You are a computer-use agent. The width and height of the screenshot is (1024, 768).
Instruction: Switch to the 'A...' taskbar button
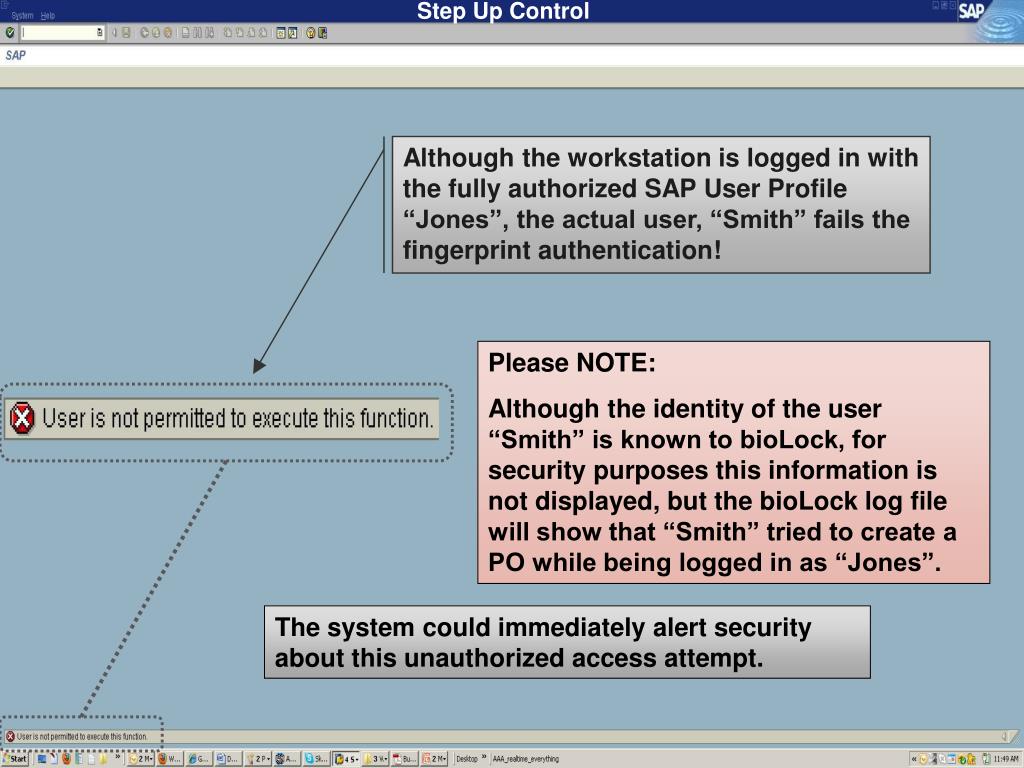point(287,759)
